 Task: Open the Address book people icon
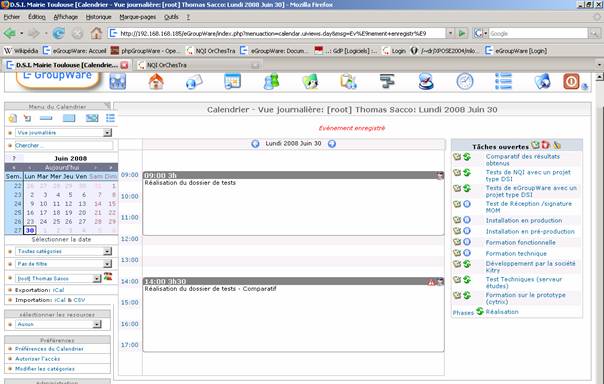(272, 82)
